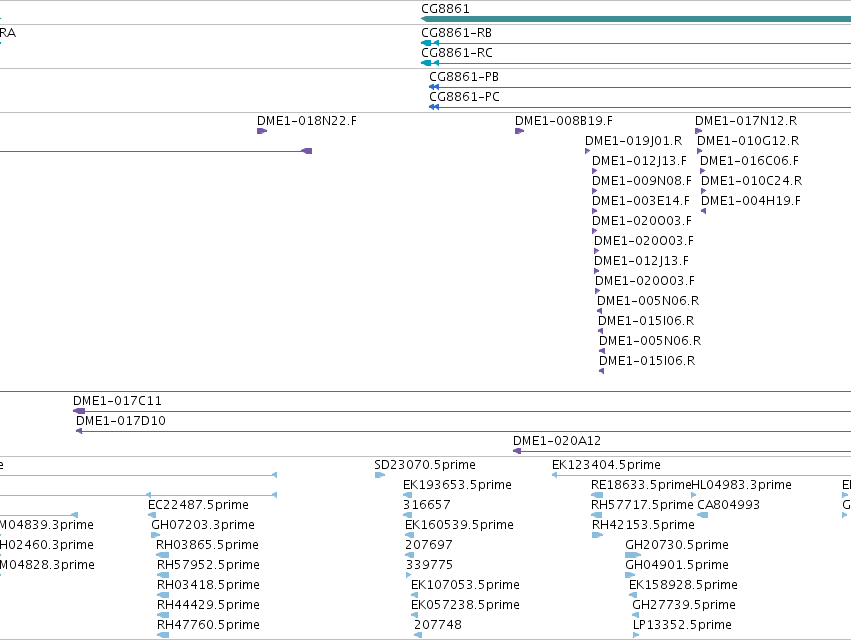
Task: Click blue block glyph below GH20730.5prime
Action: (x=633, y=555)
